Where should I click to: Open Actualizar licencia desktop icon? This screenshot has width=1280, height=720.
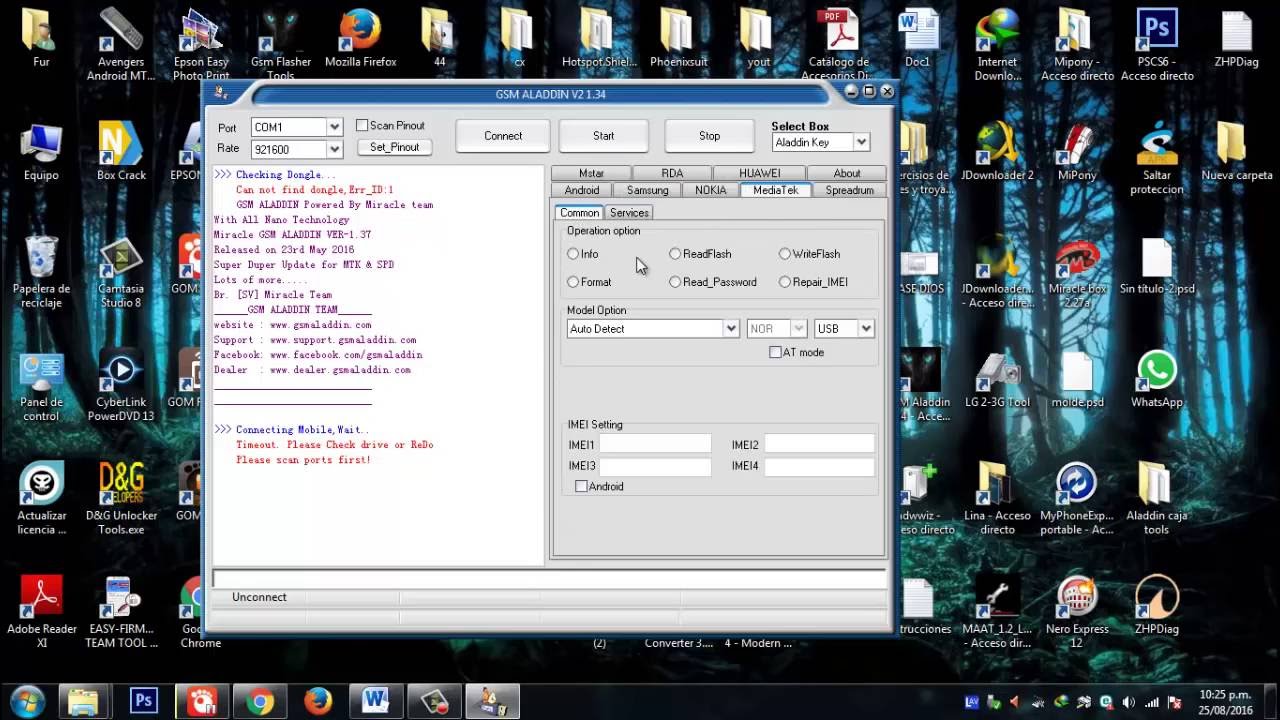(41, 499)
